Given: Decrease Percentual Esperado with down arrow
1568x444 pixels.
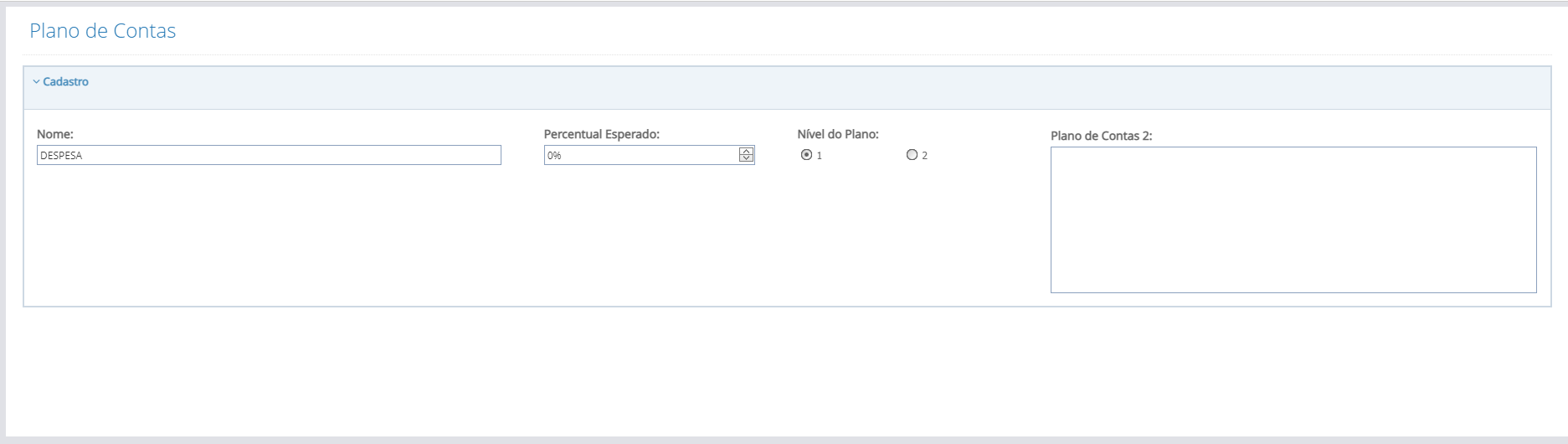Looking at the screenshot, I should (746, 158).
